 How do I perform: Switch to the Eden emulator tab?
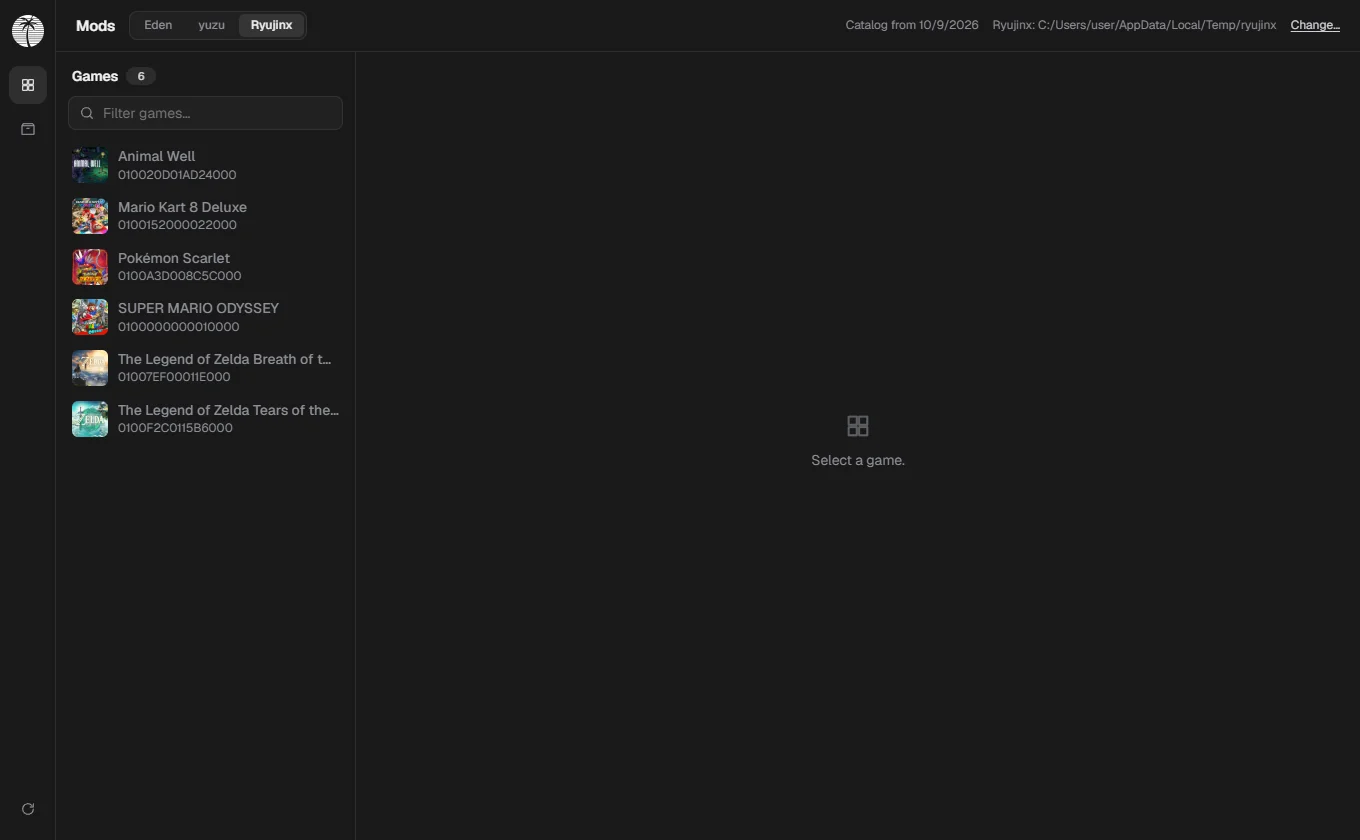(x=158, y=25)
